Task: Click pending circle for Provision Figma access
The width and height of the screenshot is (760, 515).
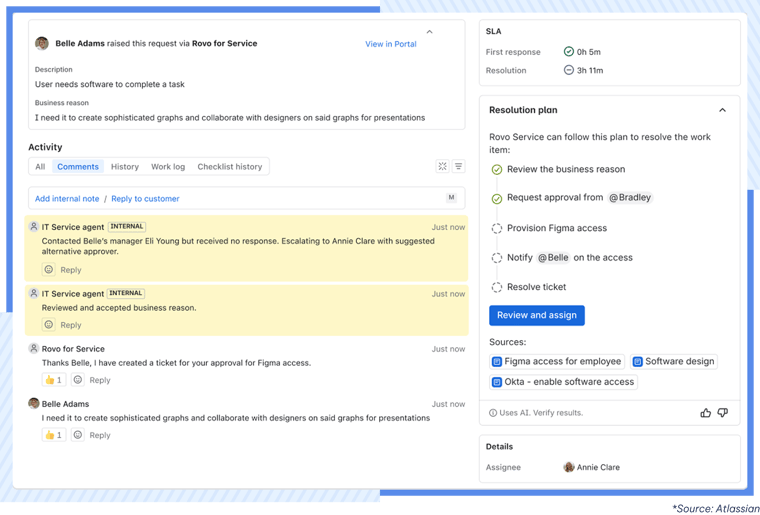Action: [x=496, y=228]
